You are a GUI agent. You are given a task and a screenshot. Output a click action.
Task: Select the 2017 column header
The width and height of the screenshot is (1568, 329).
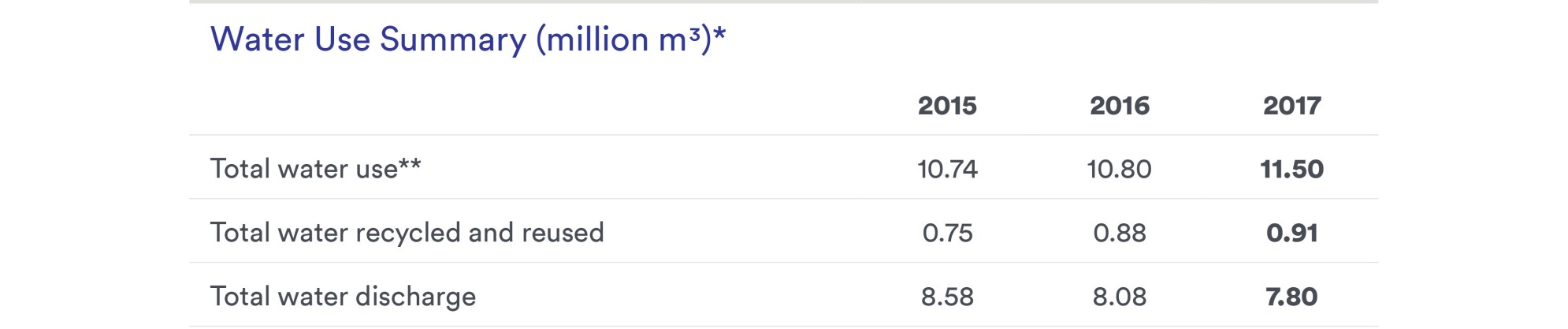tap(1291, 106)
